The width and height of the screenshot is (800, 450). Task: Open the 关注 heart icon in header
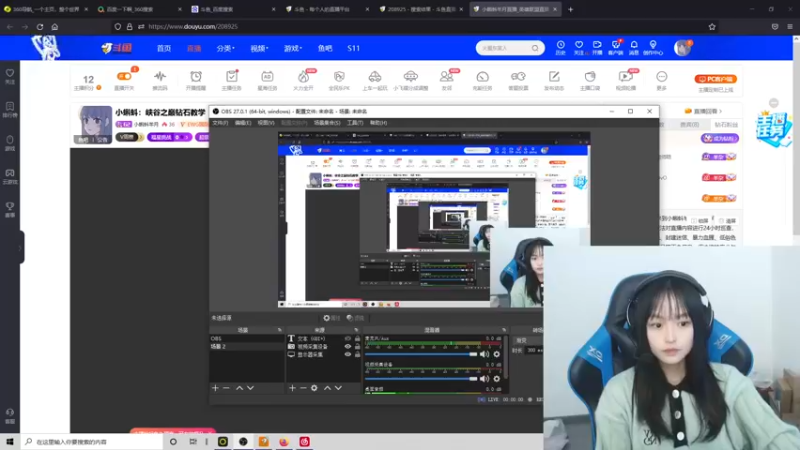tap(579, 47)
